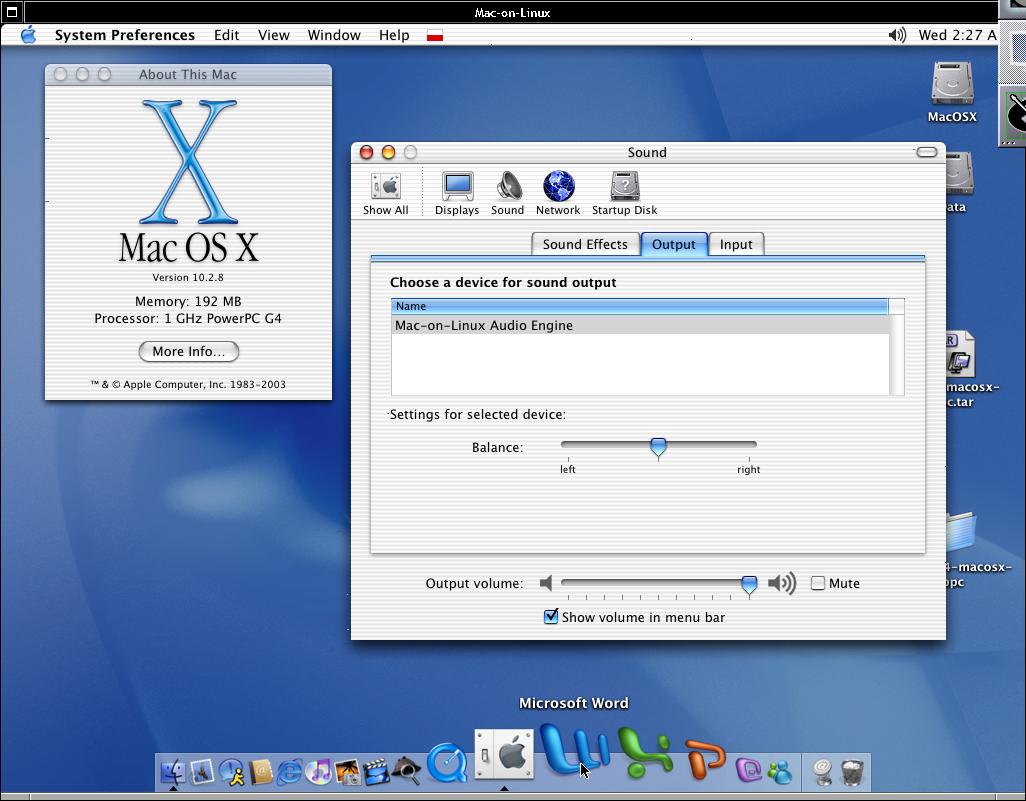The width and height of the screenshot is (1026, 801).
Task: Launch Microsoft Excel from the dock
Action: [645, 753]
